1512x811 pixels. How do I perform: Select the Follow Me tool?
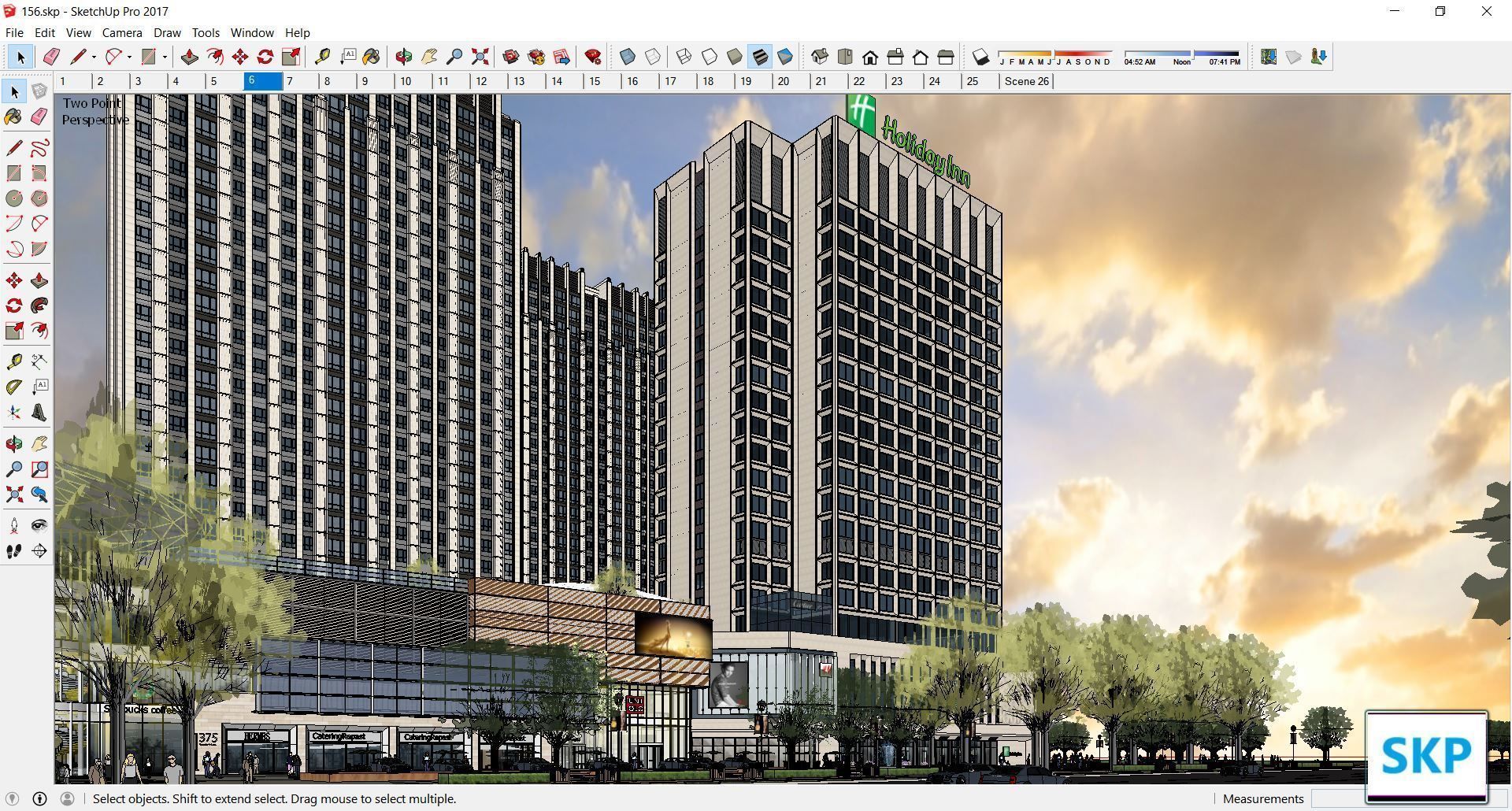pos(39,306)
